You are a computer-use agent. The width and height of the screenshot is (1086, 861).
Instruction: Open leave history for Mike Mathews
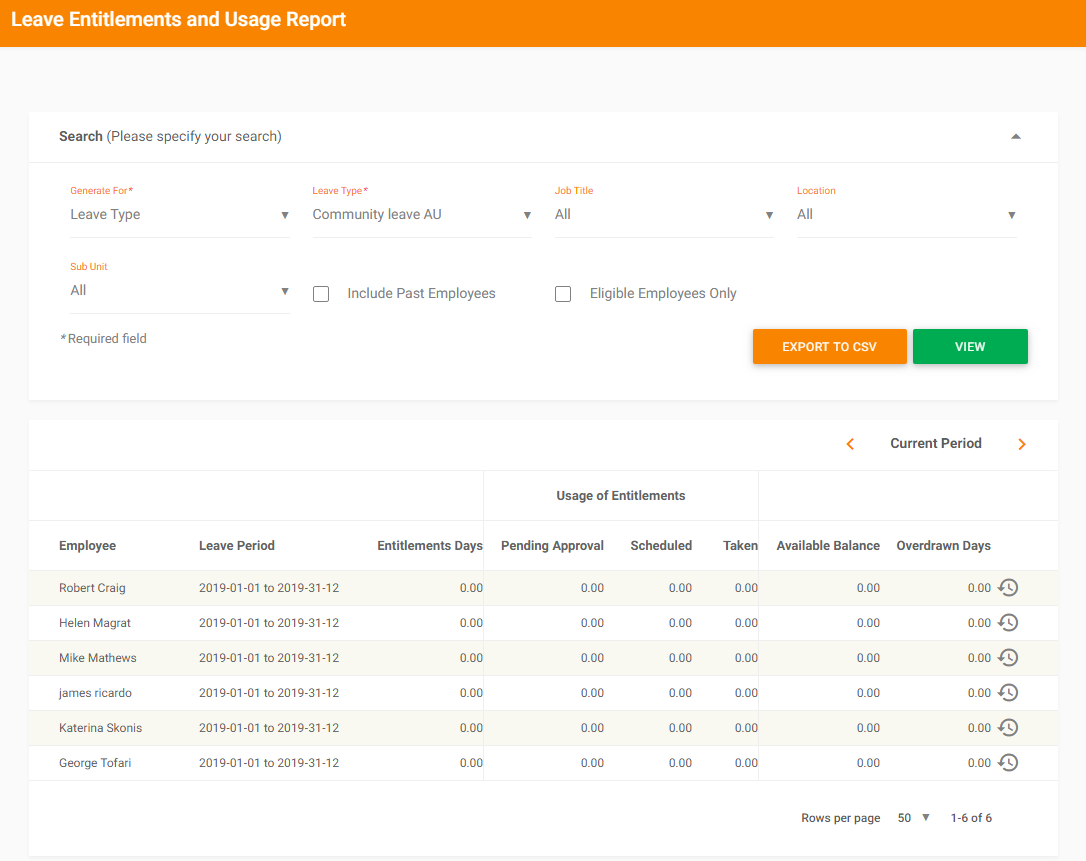click(1008, 658)
